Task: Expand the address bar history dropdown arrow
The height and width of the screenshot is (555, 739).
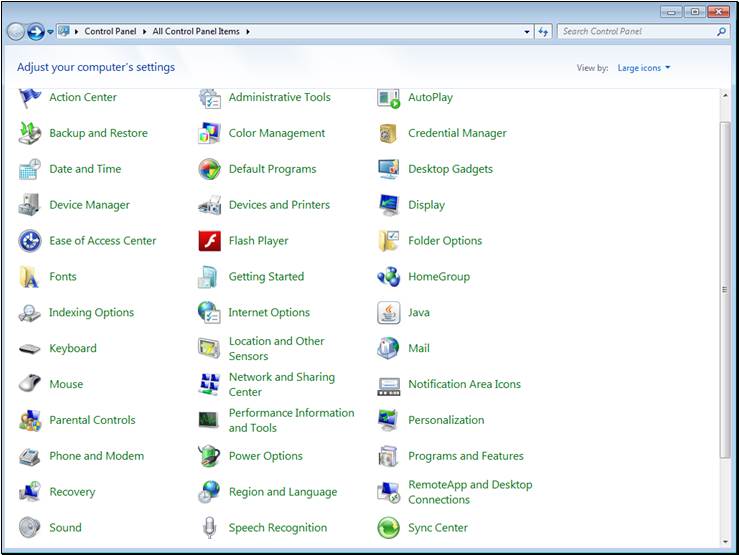Action: click(x=526, y=32)
